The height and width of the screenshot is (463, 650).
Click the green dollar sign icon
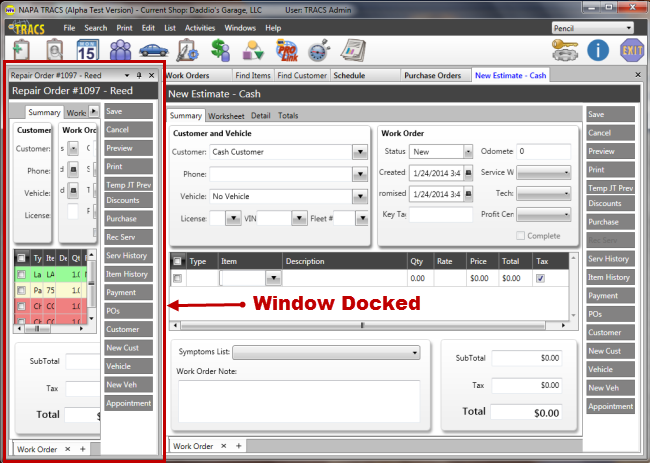220,50
